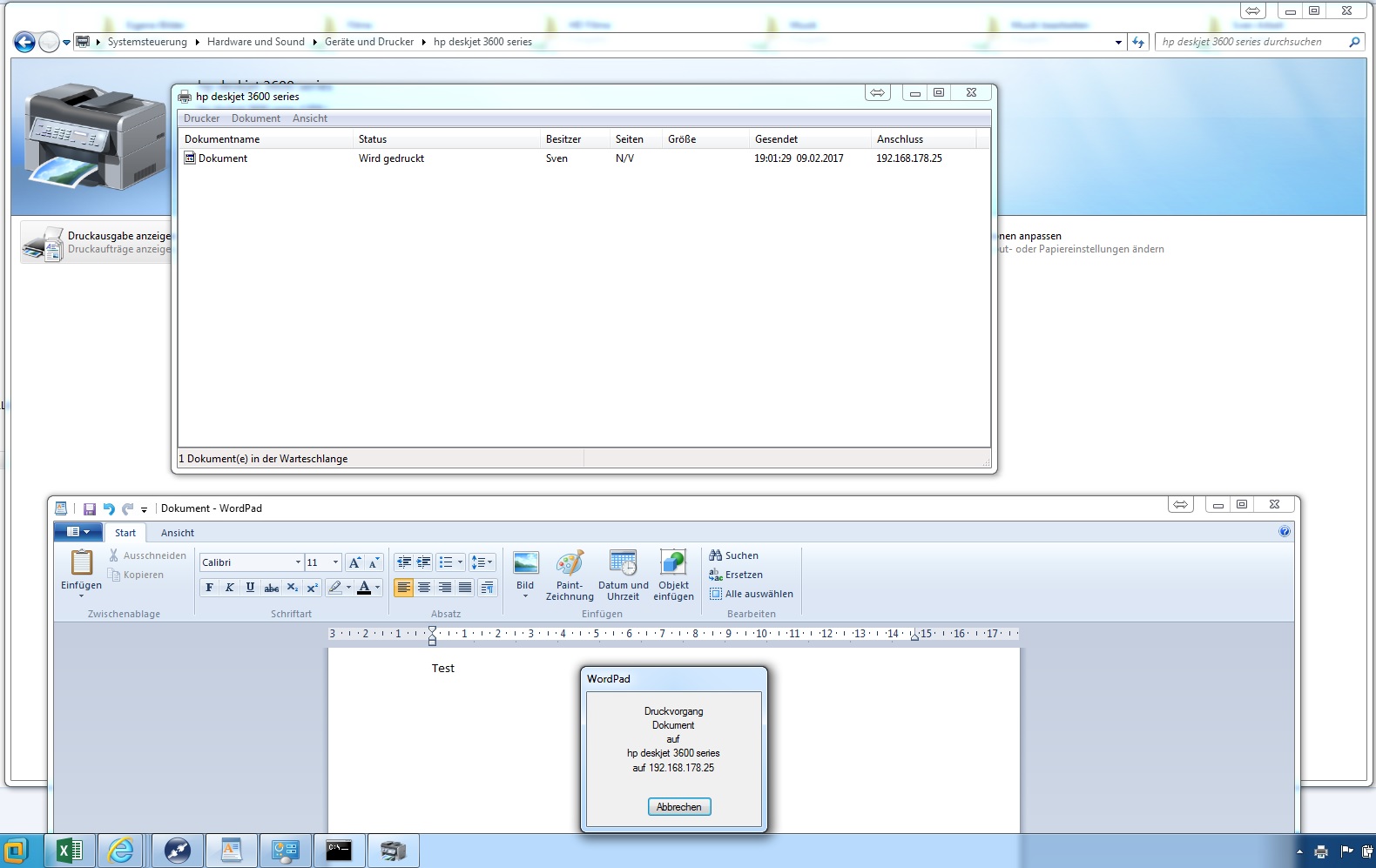
Task: Open the Ansicht menu in print queue
Action: [x=310, y=118]
